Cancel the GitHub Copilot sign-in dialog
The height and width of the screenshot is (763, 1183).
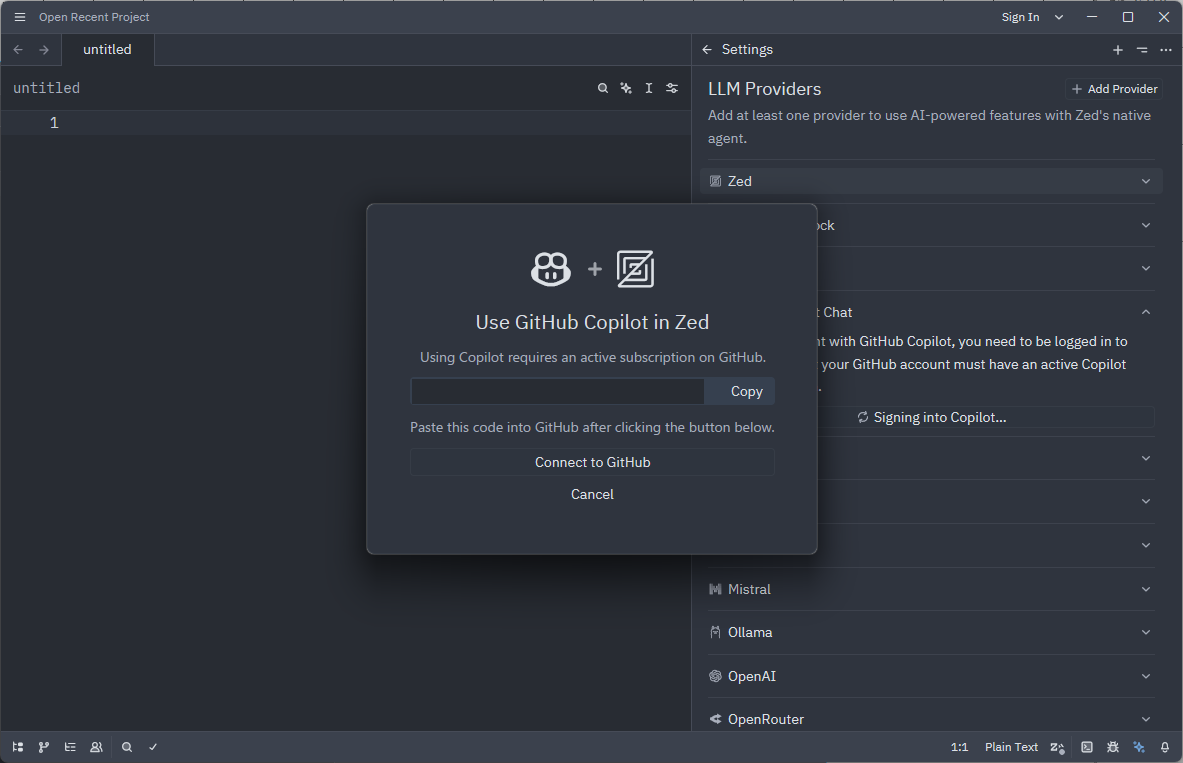pyautogui.click(x=592, y=494)
